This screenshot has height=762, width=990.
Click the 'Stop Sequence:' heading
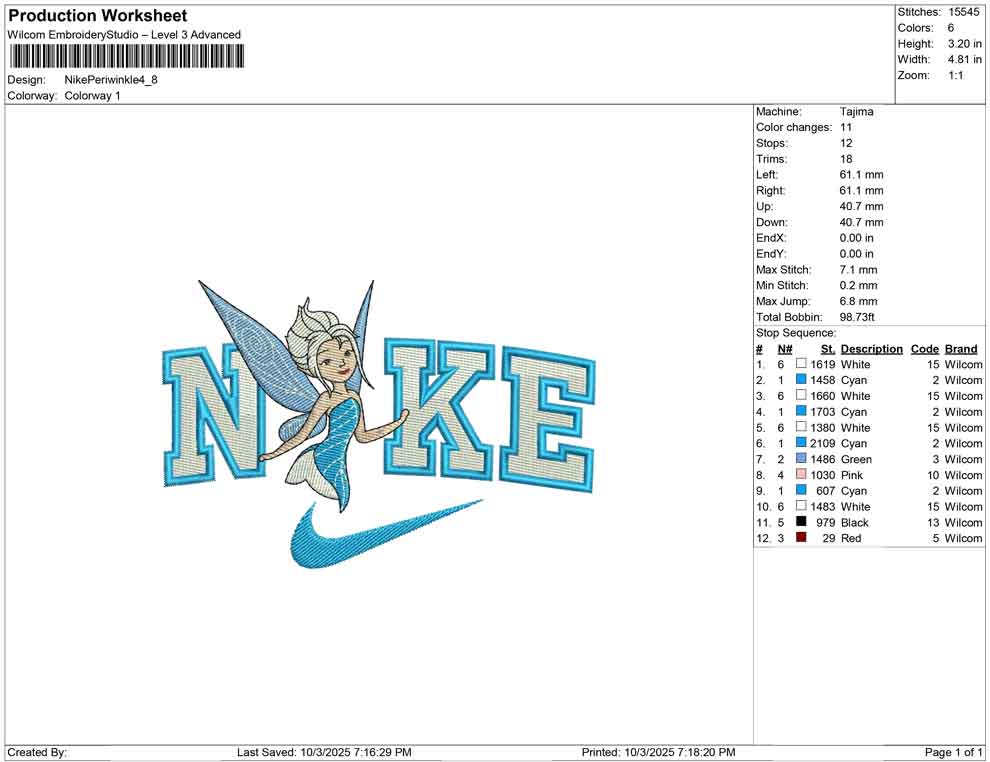tap(796, 333)
